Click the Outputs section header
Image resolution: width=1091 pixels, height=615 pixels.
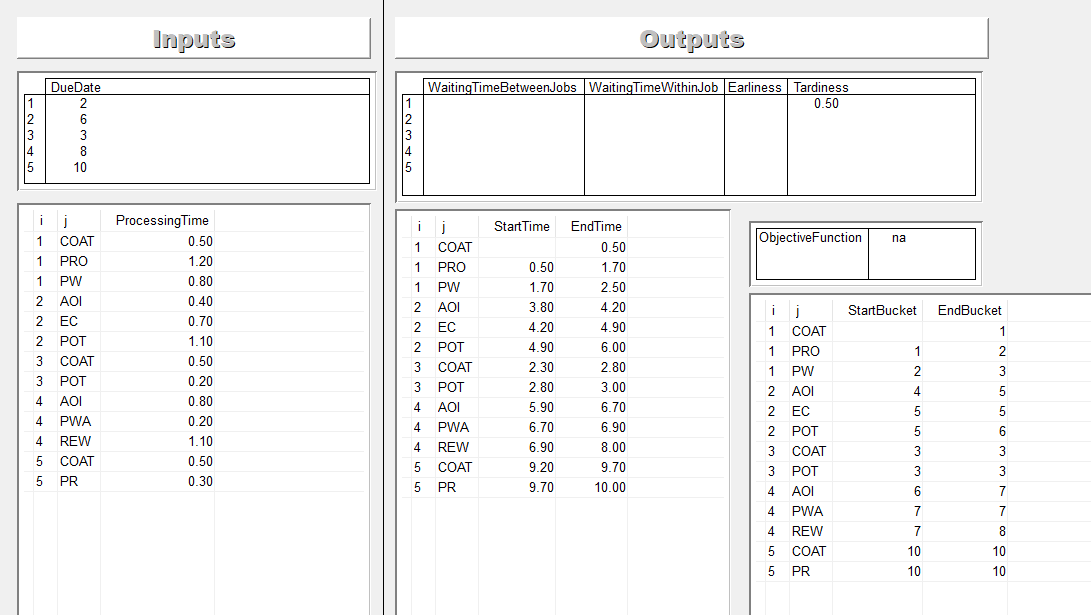click(692, 39)
